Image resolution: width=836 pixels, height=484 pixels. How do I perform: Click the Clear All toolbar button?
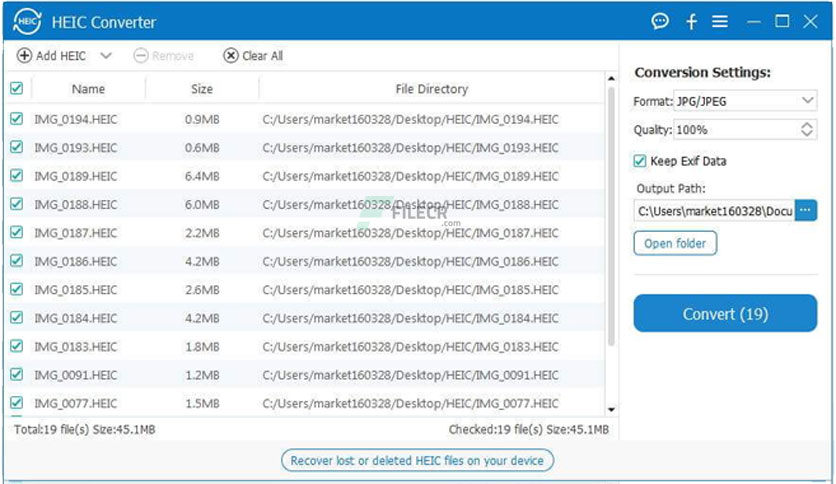click(253, 55)
